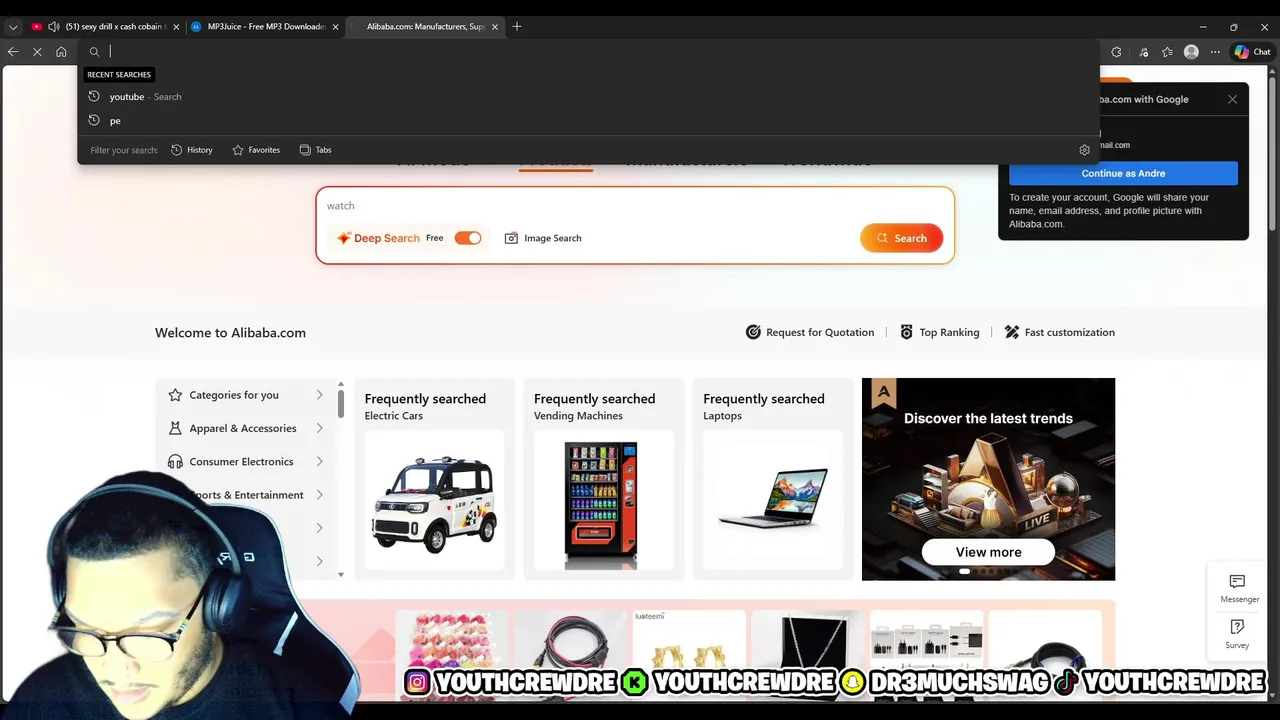Open the Survey icon on right edge
The image size is (1280, 720).
1237,627
